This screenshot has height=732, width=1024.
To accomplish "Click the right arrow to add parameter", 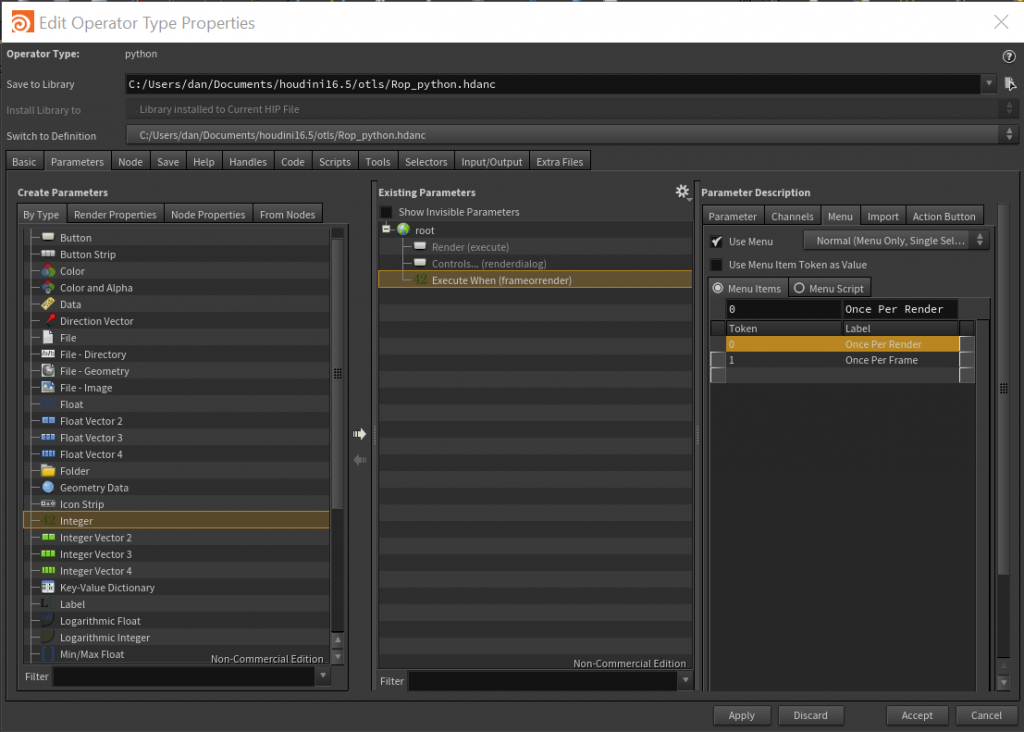I will 360,434.
